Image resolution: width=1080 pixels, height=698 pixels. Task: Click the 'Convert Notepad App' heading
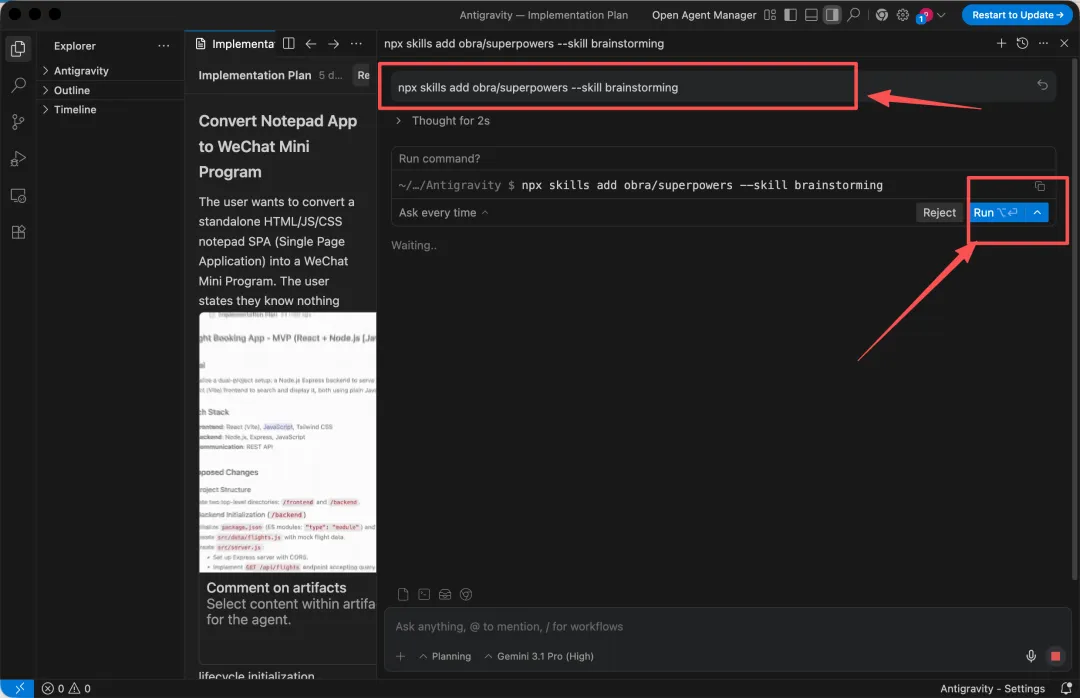click(278, 146)
